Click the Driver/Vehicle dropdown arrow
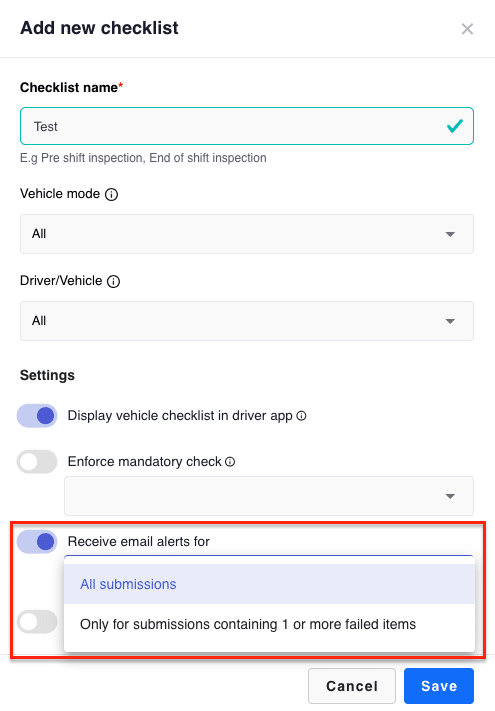This screenshot has width=495, height=711. pyautogui.click(x=450, y=321)
